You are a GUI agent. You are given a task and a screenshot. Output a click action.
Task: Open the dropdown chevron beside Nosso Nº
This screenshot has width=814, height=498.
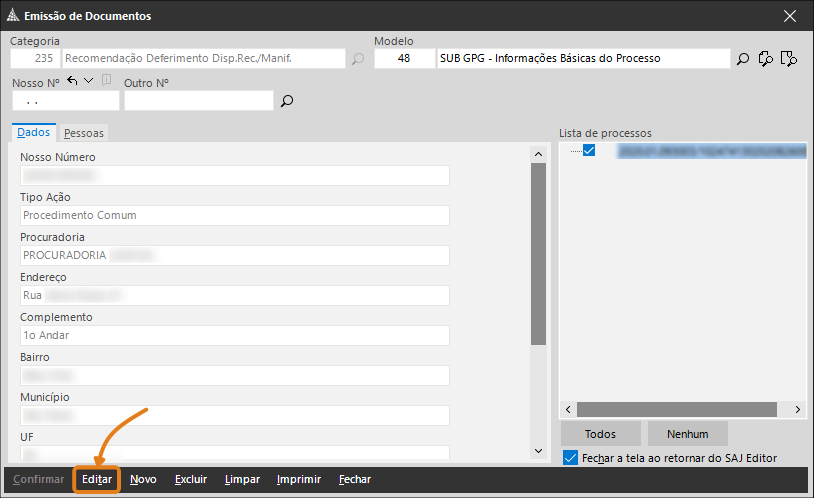[88, 81]
